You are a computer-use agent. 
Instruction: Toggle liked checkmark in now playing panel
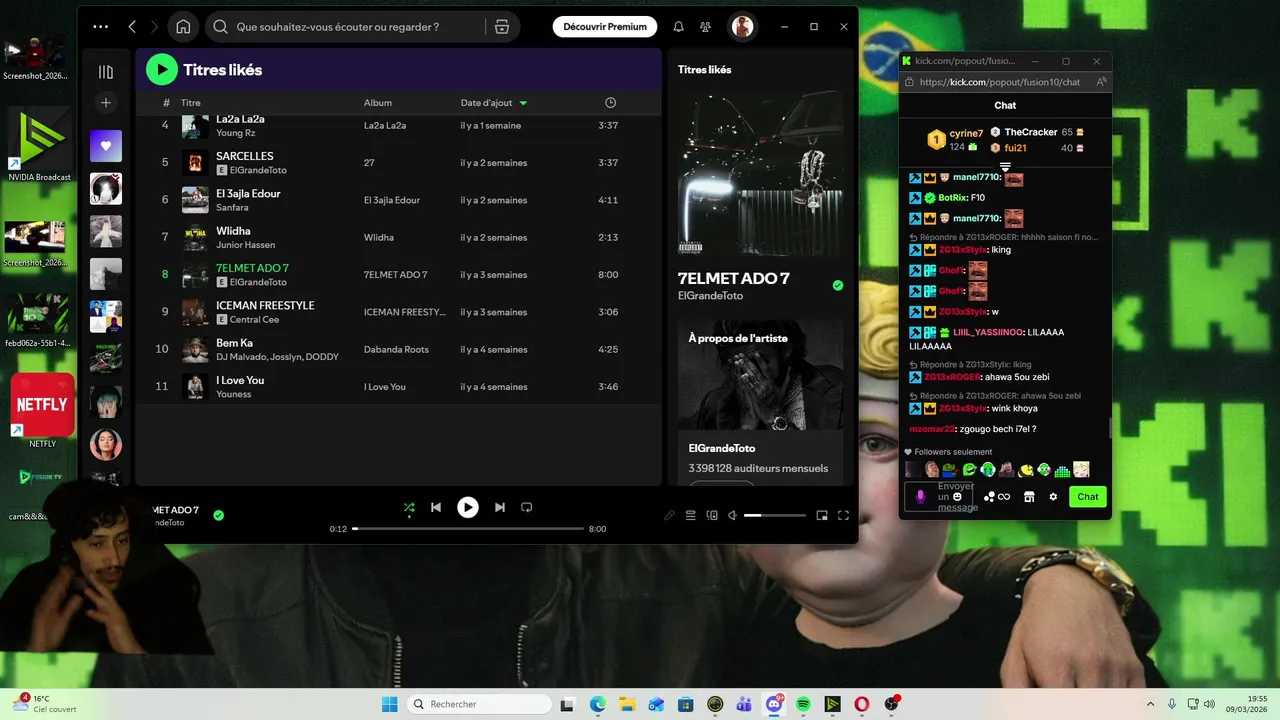coord(838,285)
